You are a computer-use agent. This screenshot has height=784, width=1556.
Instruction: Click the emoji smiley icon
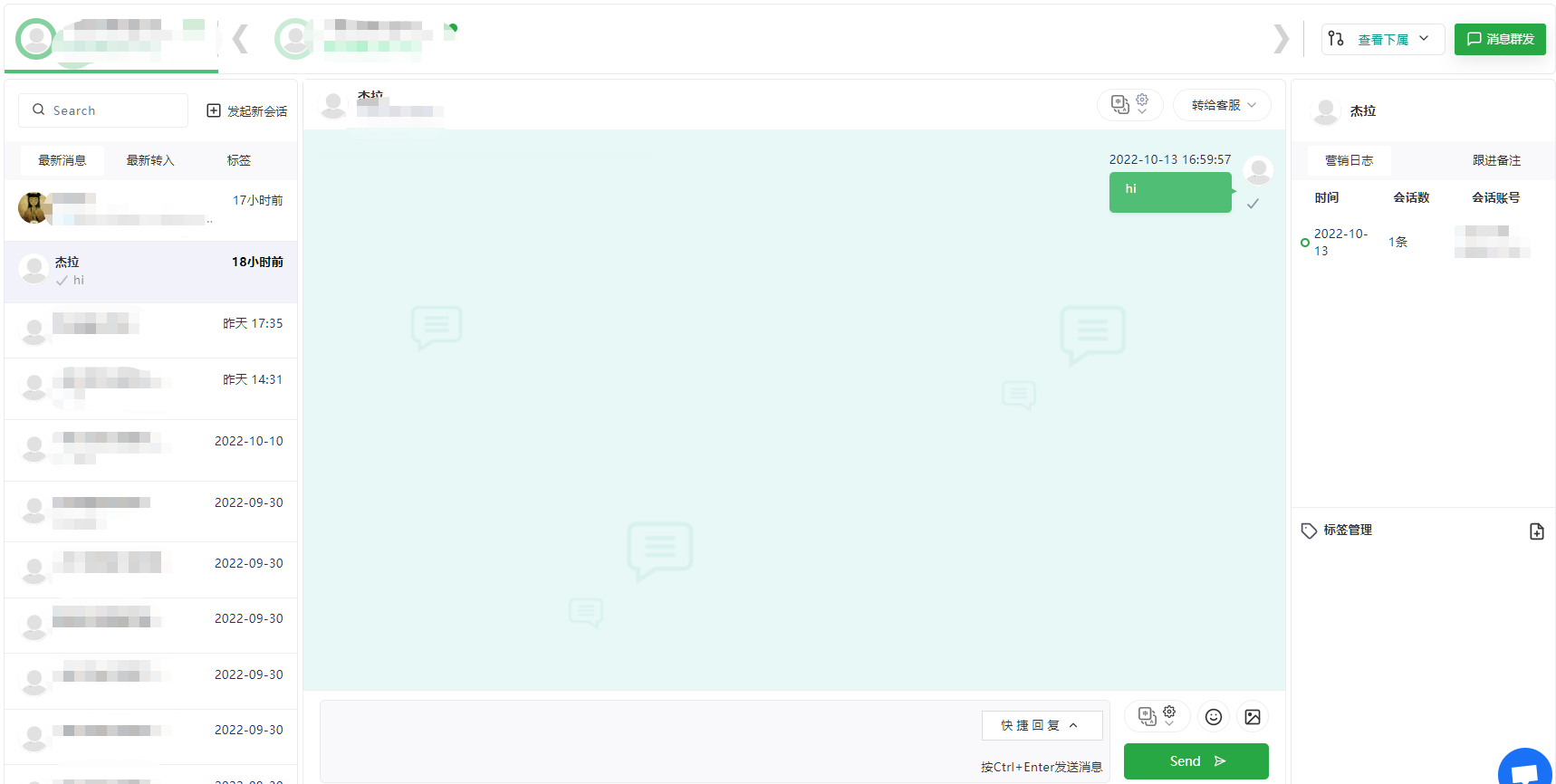tap(1213, 717)
